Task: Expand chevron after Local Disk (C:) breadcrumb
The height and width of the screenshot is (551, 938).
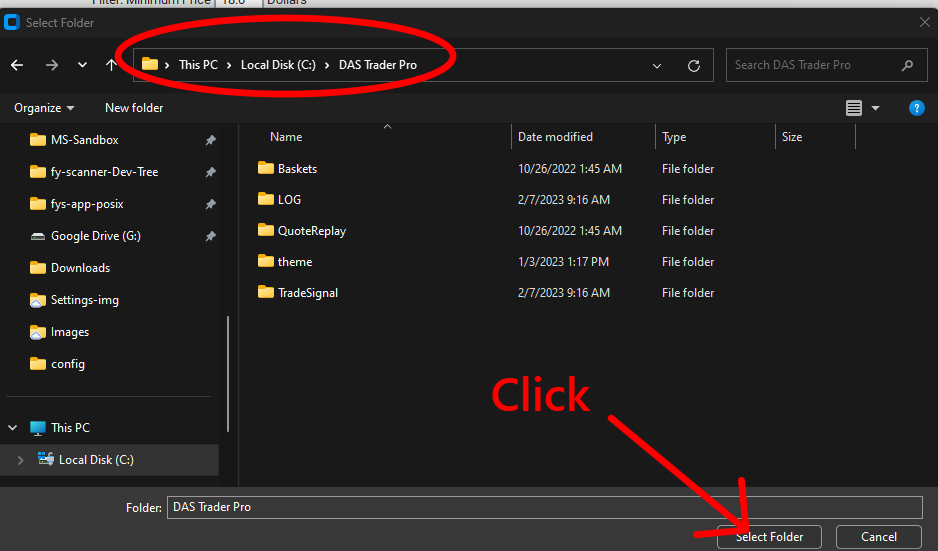Action: pos(327,65)
